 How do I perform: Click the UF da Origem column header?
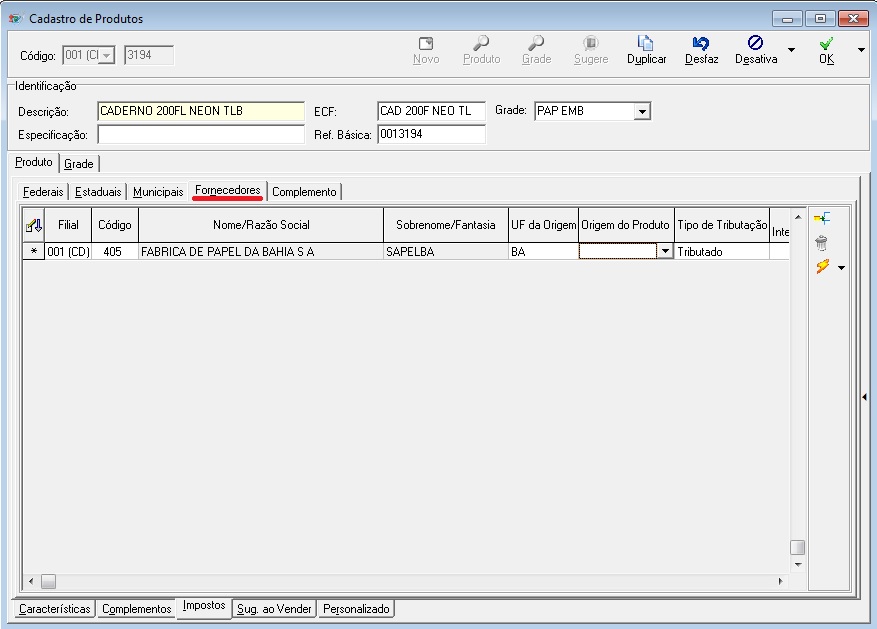[544, 225]
